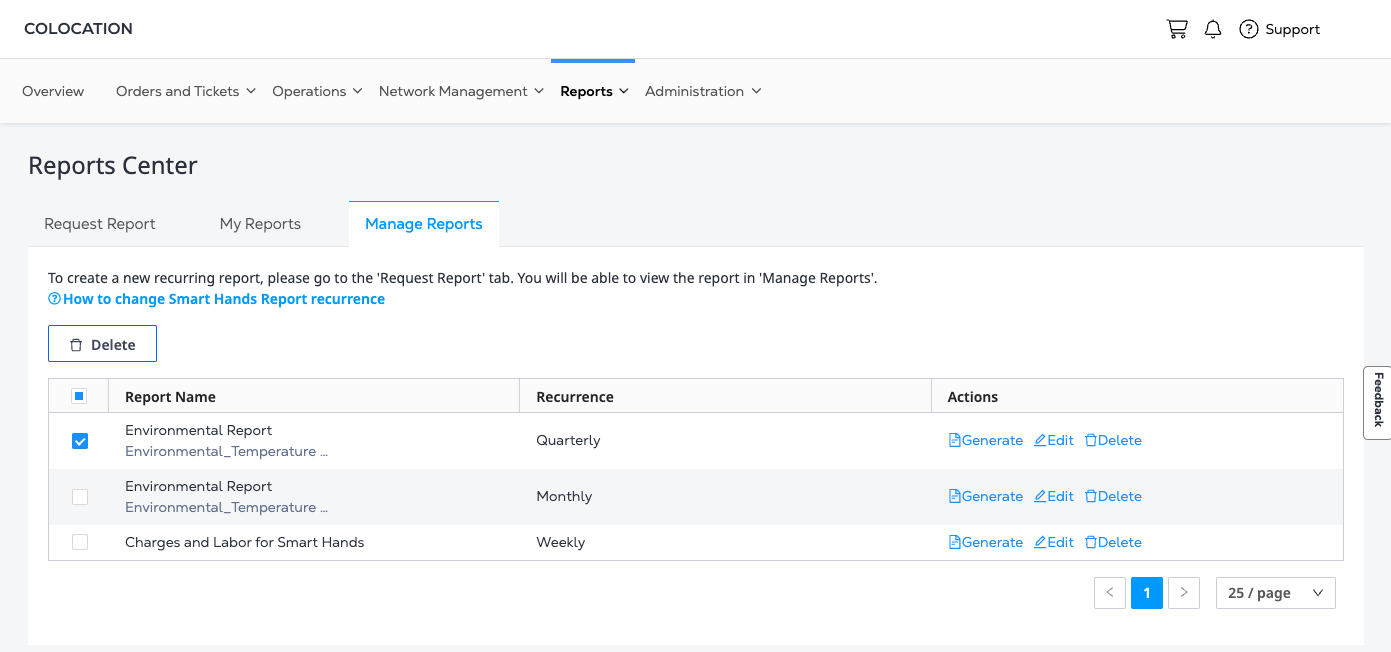Edit the Quarterly Environmental Report
Image resolution: width=1391 pixels, height=652 pixels.
[x=1053, y=440]
